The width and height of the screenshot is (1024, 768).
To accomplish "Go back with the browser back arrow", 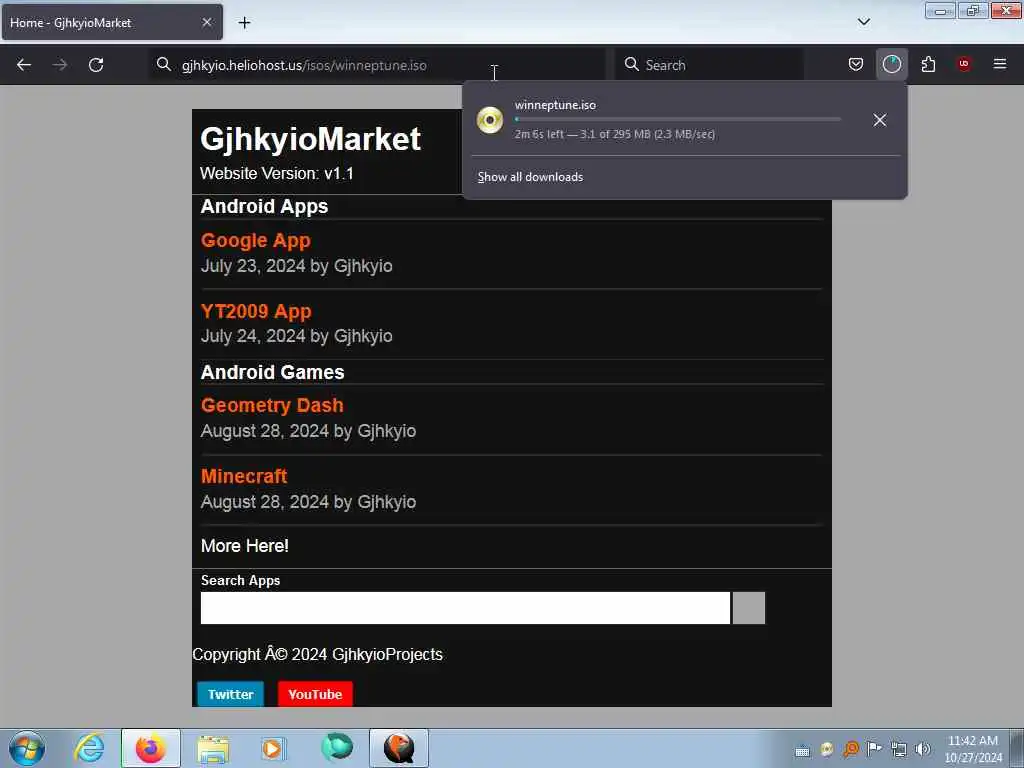I will tap(24, 65).
